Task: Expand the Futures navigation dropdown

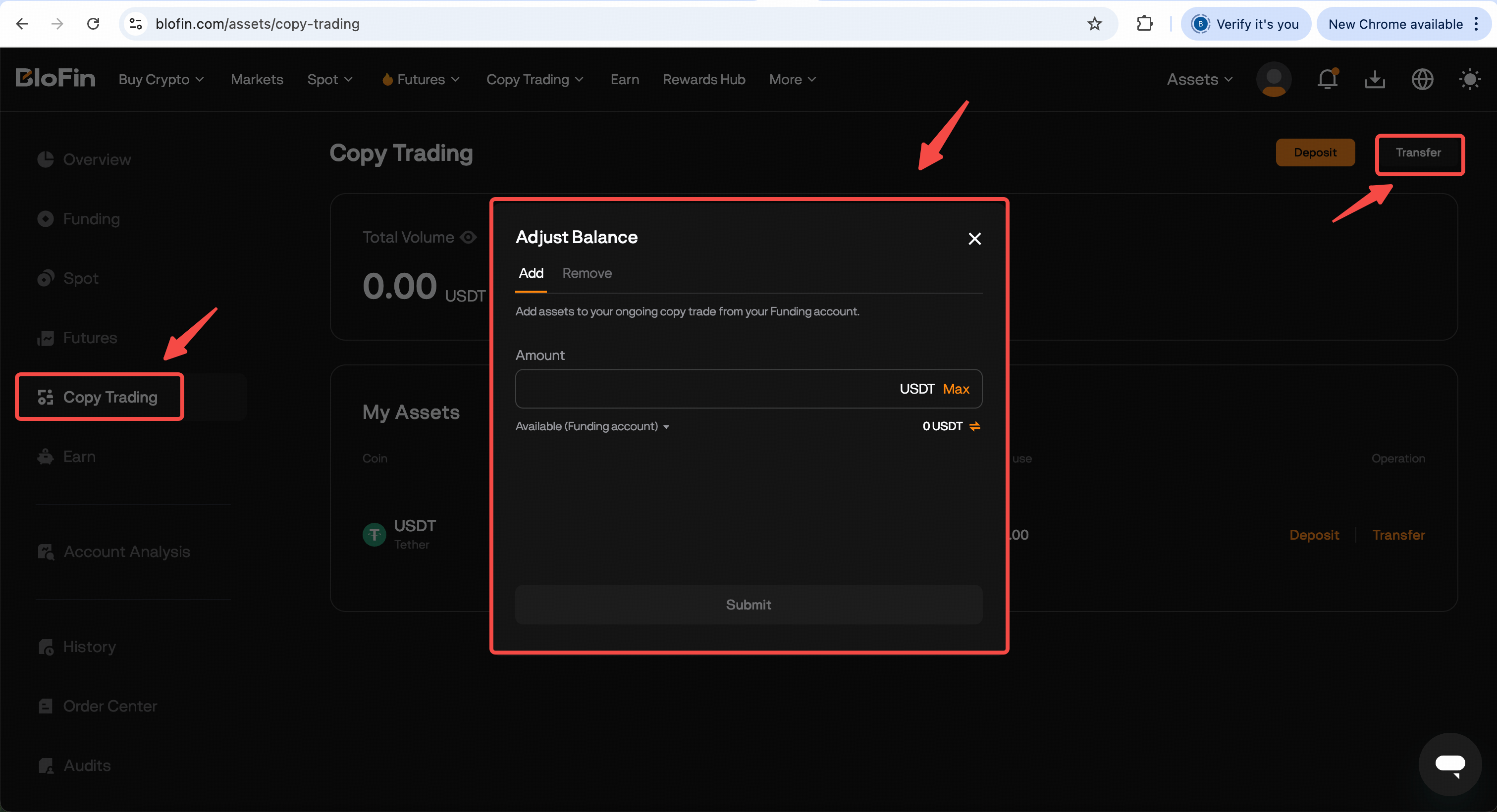Action: coord(421,80)
